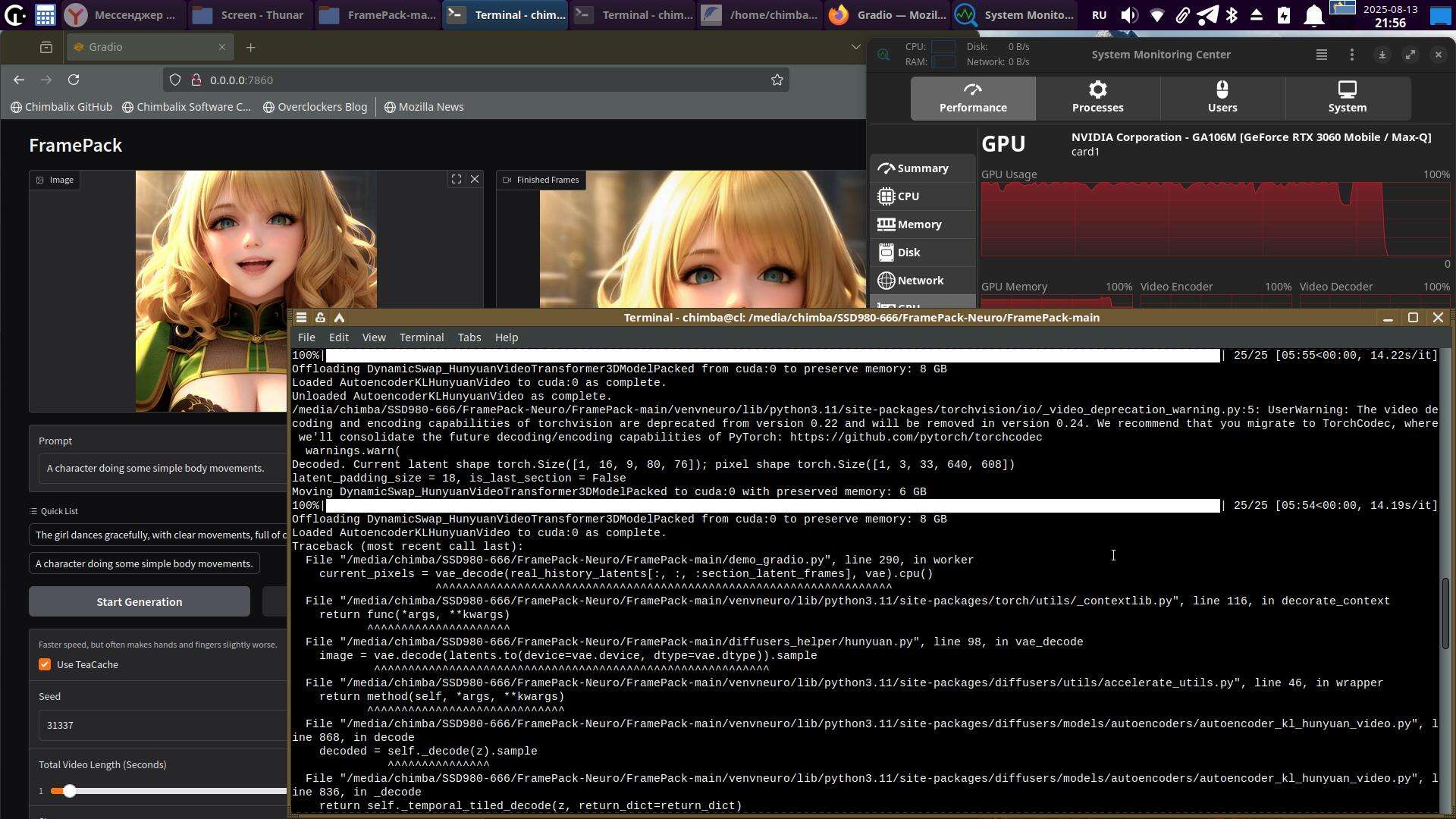The width and height of the screenshot is (1456, 819).
Task: Bookmark this page with the star icon
Action: click(777, 80)
